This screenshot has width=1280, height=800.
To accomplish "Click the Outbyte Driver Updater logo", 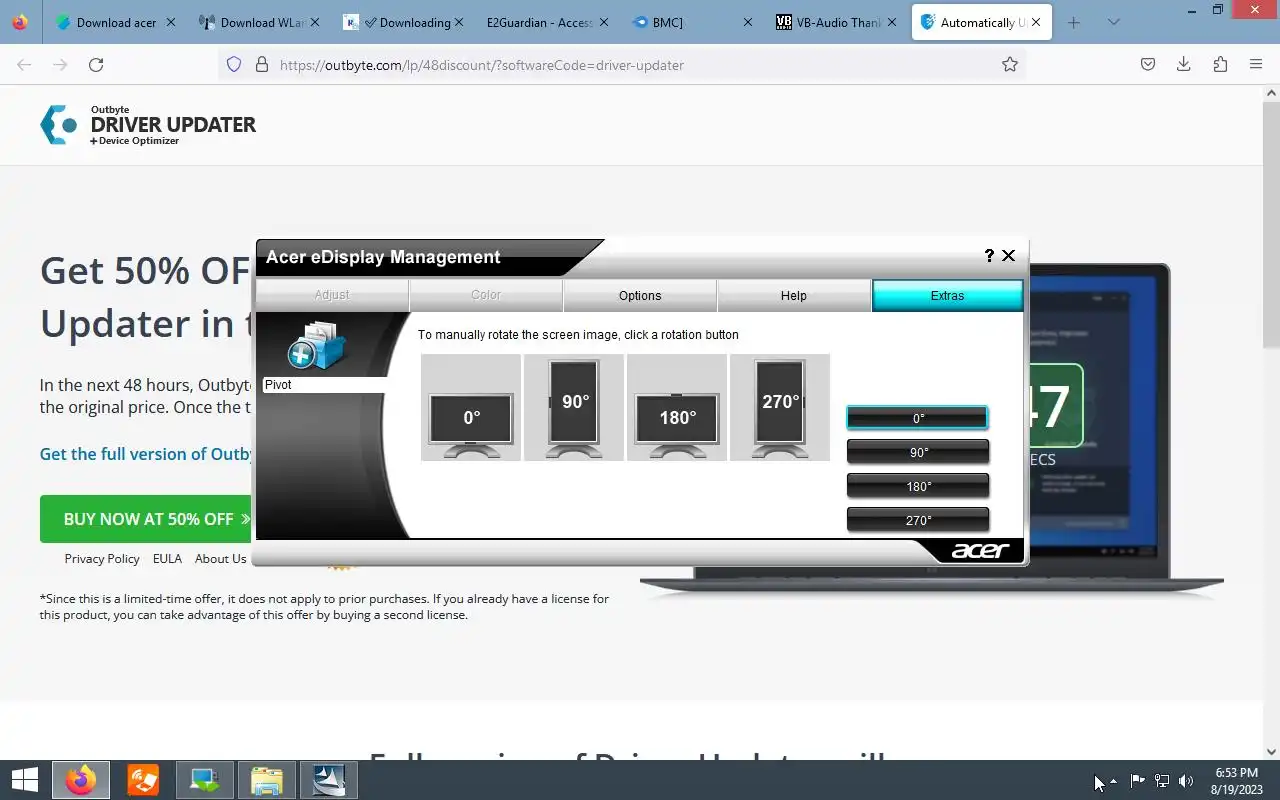I will [148, 125].
